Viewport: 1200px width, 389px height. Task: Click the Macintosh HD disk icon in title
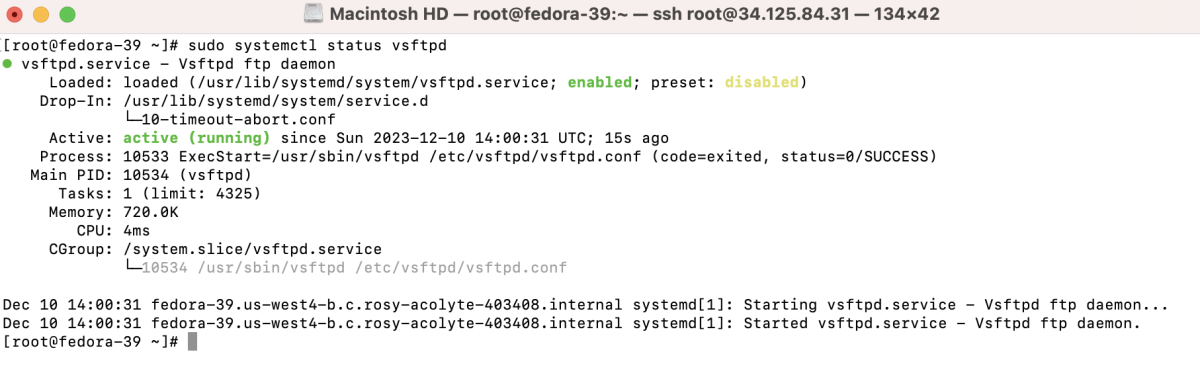(312, 15)
